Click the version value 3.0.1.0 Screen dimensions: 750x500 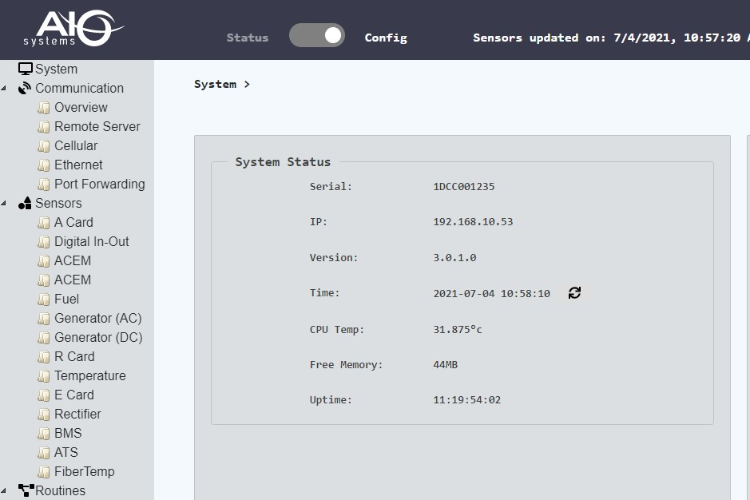[454, 257]
